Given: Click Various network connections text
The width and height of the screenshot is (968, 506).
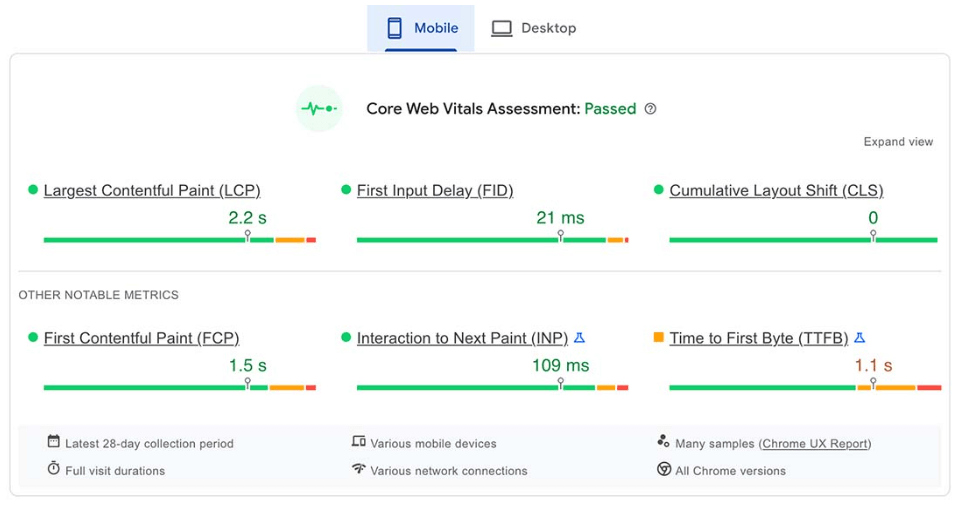Looking at the screenshot, I should (x=449, y=471).
